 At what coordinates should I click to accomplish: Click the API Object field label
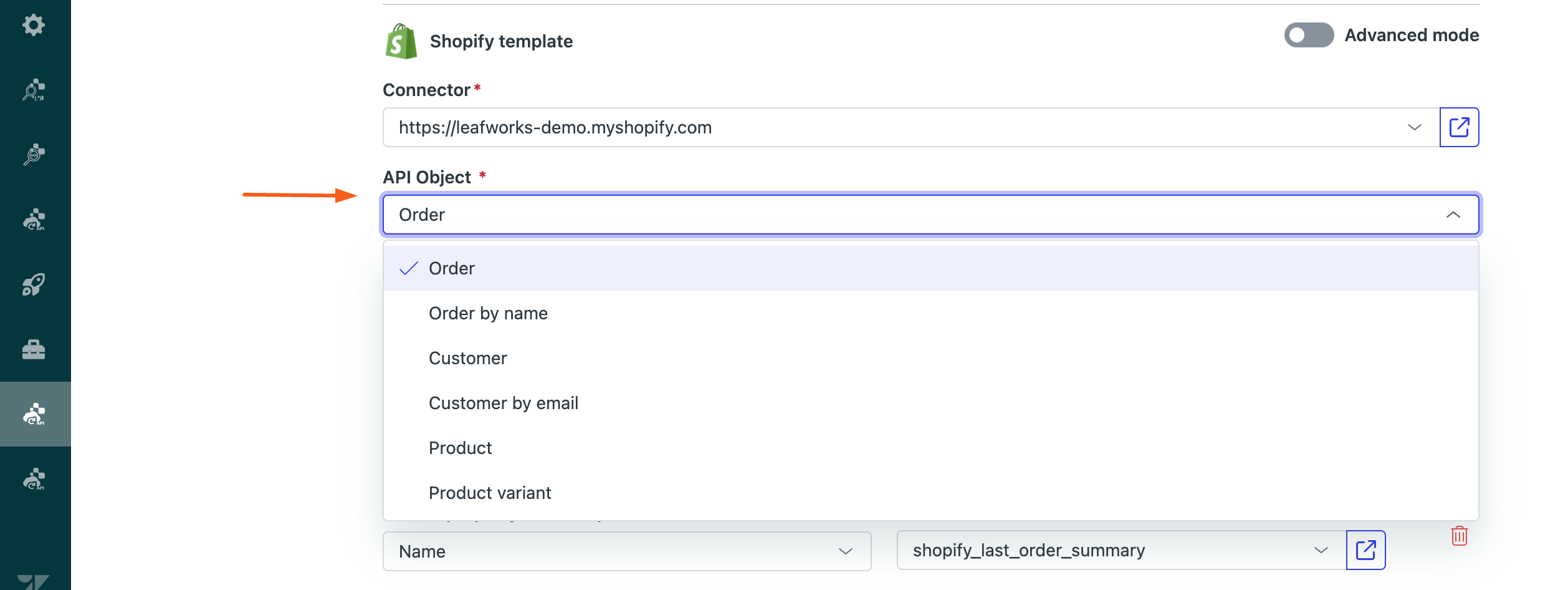(x=427, y=177)
